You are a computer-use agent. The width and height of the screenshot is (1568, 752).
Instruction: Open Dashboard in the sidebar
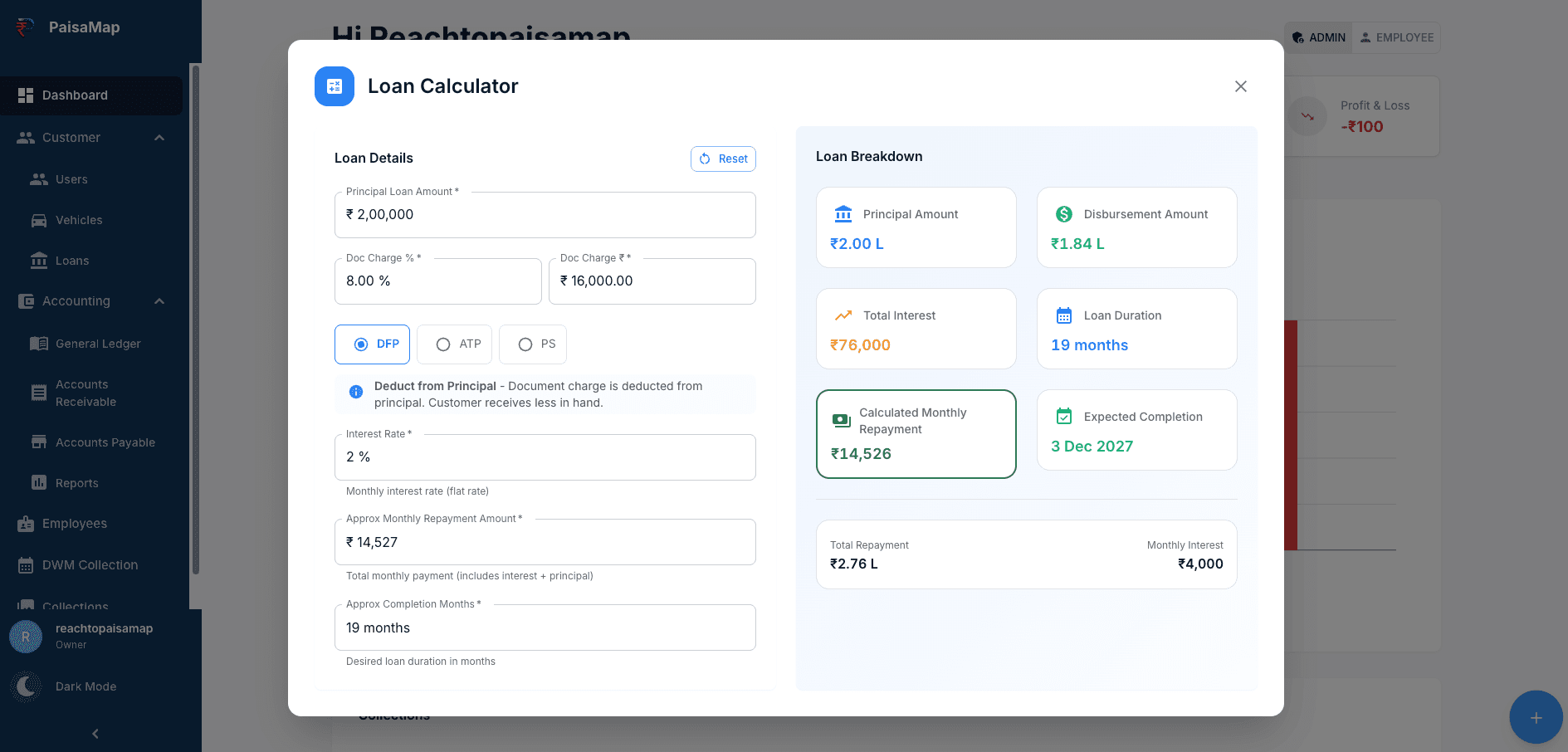[91, 95]
